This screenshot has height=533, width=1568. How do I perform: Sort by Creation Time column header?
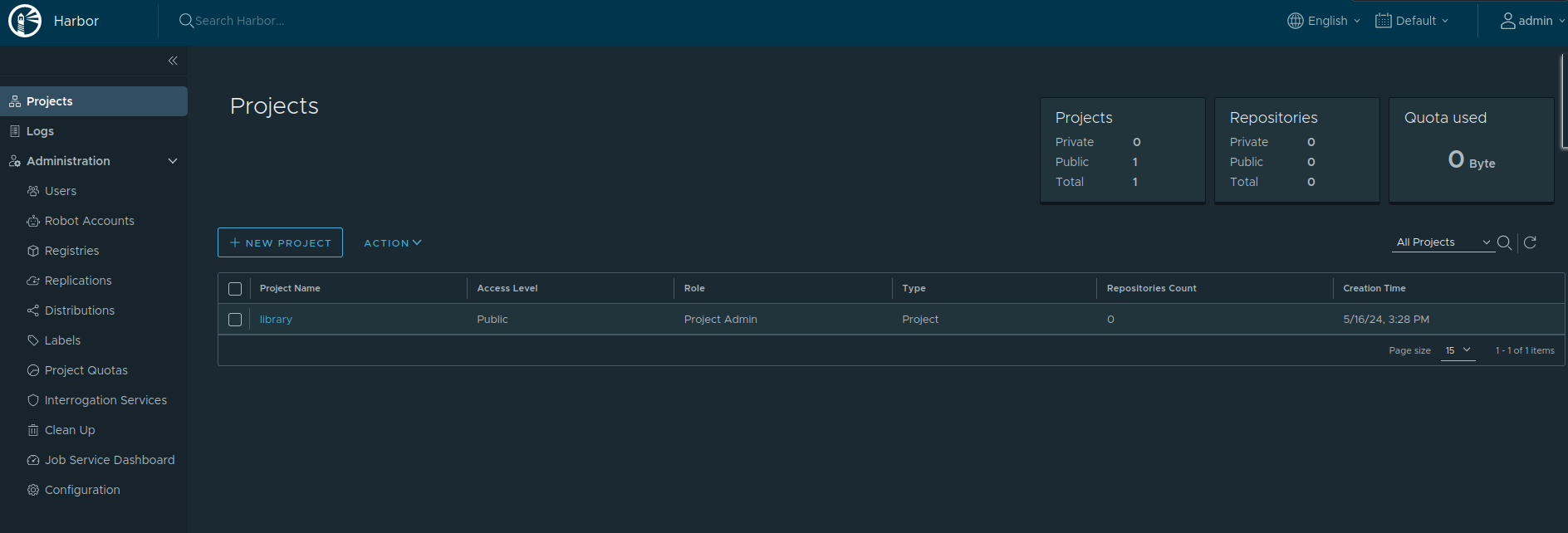(1374, 288)
